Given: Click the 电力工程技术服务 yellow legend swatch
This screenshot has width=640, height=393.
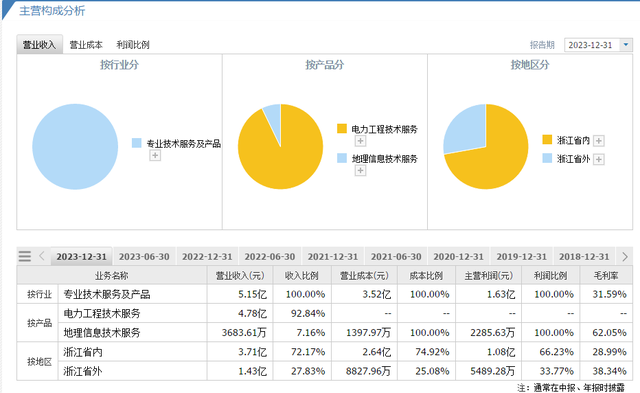Looking at the screenshot, I should point(342,129).
